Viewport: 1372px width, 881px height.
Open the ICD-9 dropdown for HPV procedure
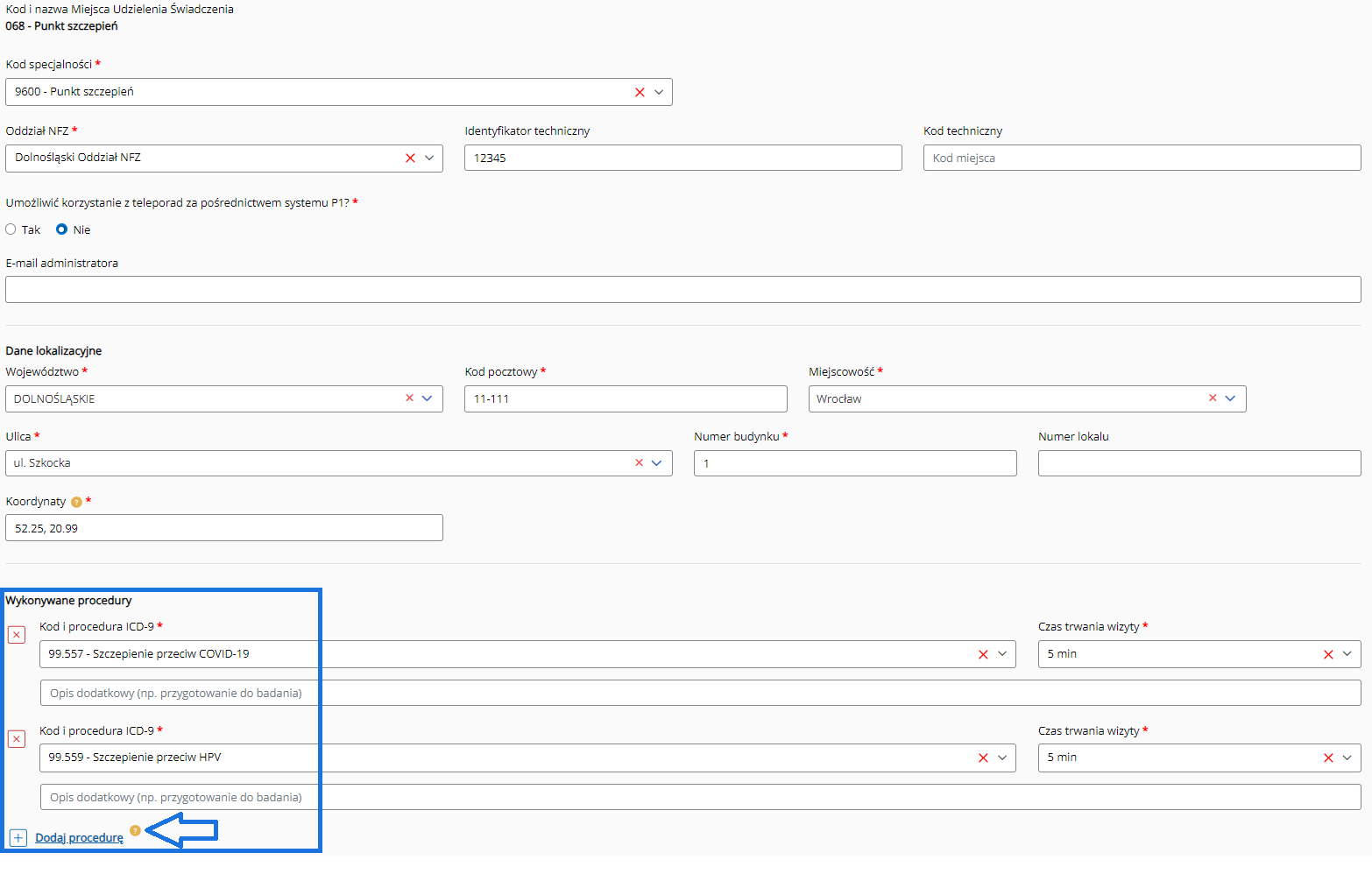[1002, 758]
